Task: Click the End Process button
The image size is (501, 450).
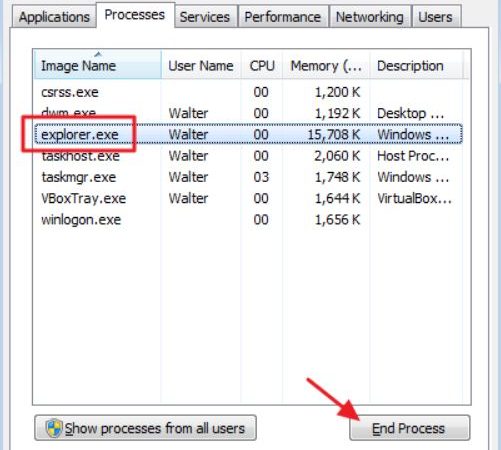Action: point(409,428)
